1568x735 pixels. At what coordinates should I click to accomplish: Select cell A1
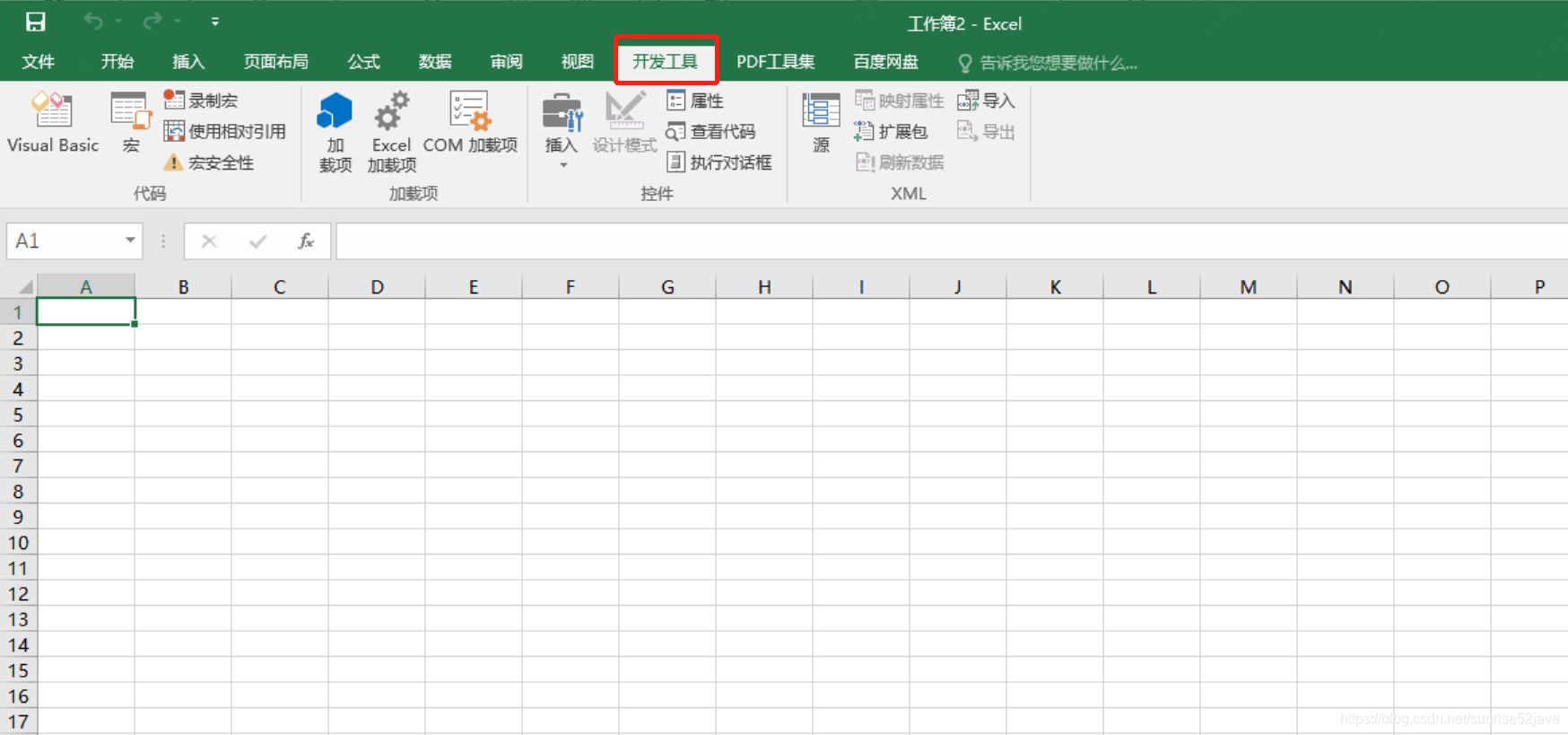coord(86,312)
